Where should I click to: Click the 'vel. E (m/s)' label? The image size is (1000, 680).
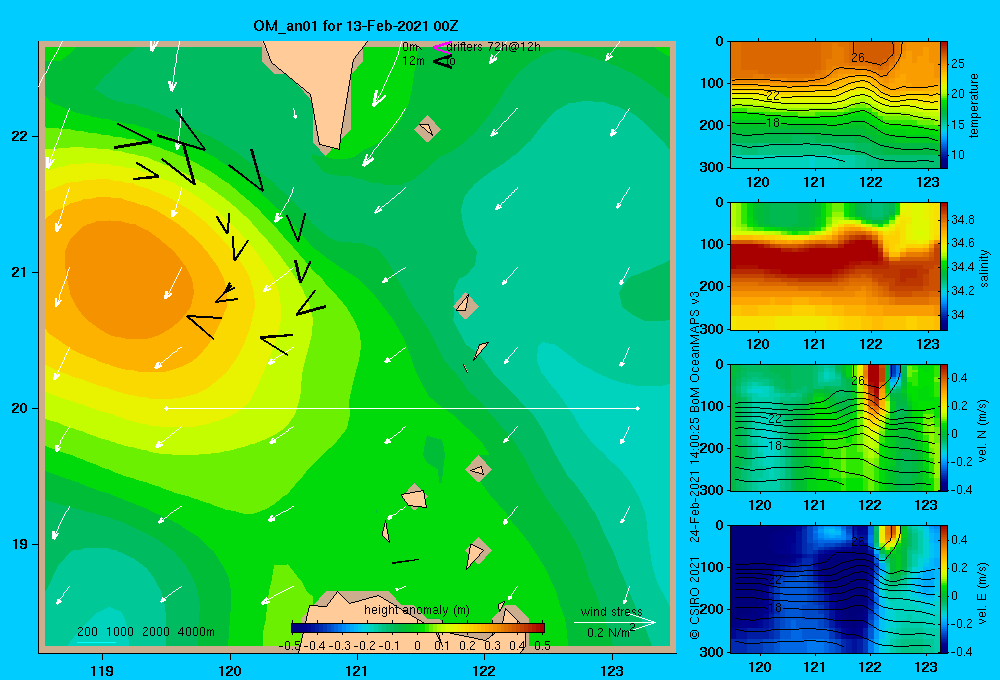point(983,593)
